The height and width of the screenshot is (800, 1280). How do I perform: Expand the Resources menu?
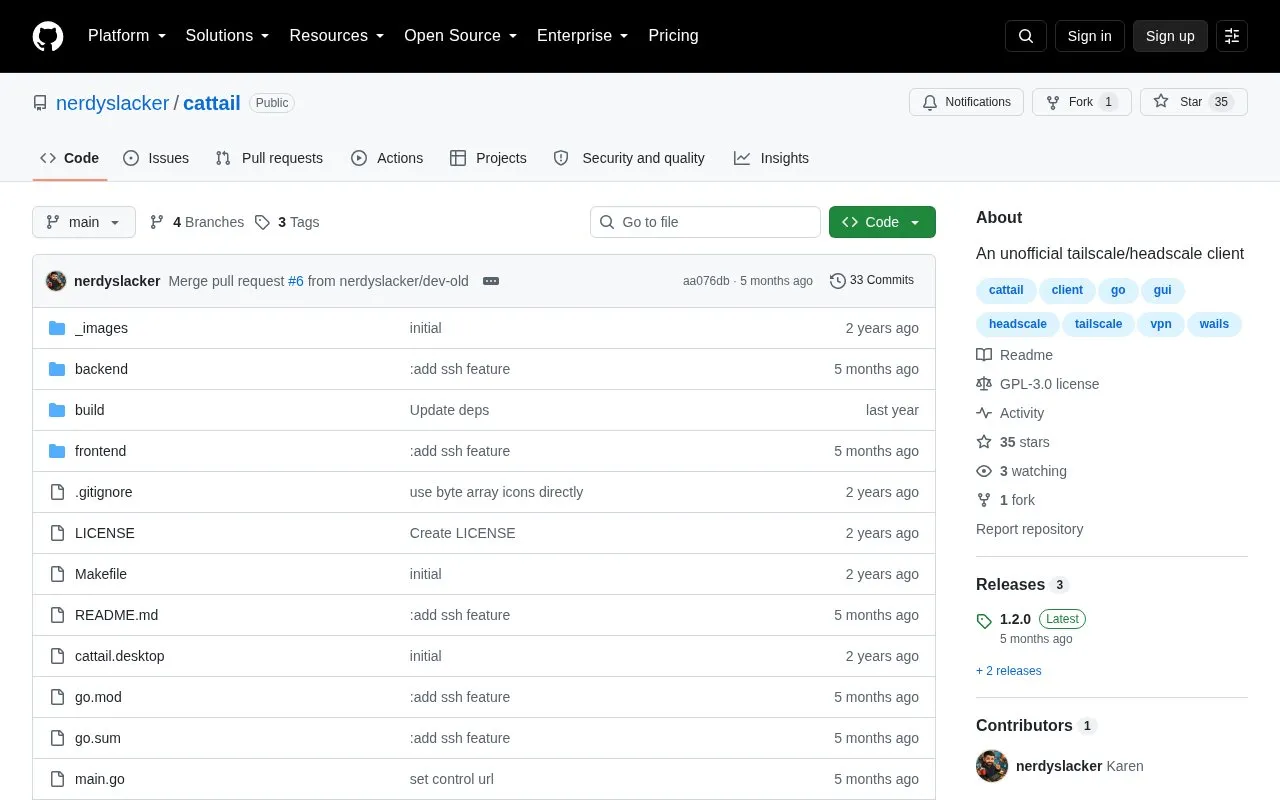click(x=337, y=36)
